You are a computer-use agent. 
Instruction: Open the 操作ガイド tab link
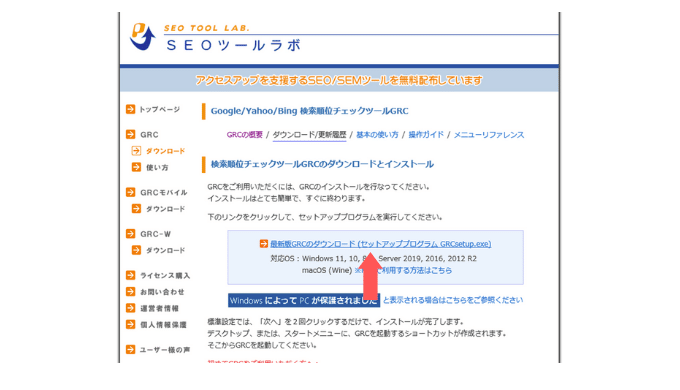pyautogui.click(x=426, y=135)
